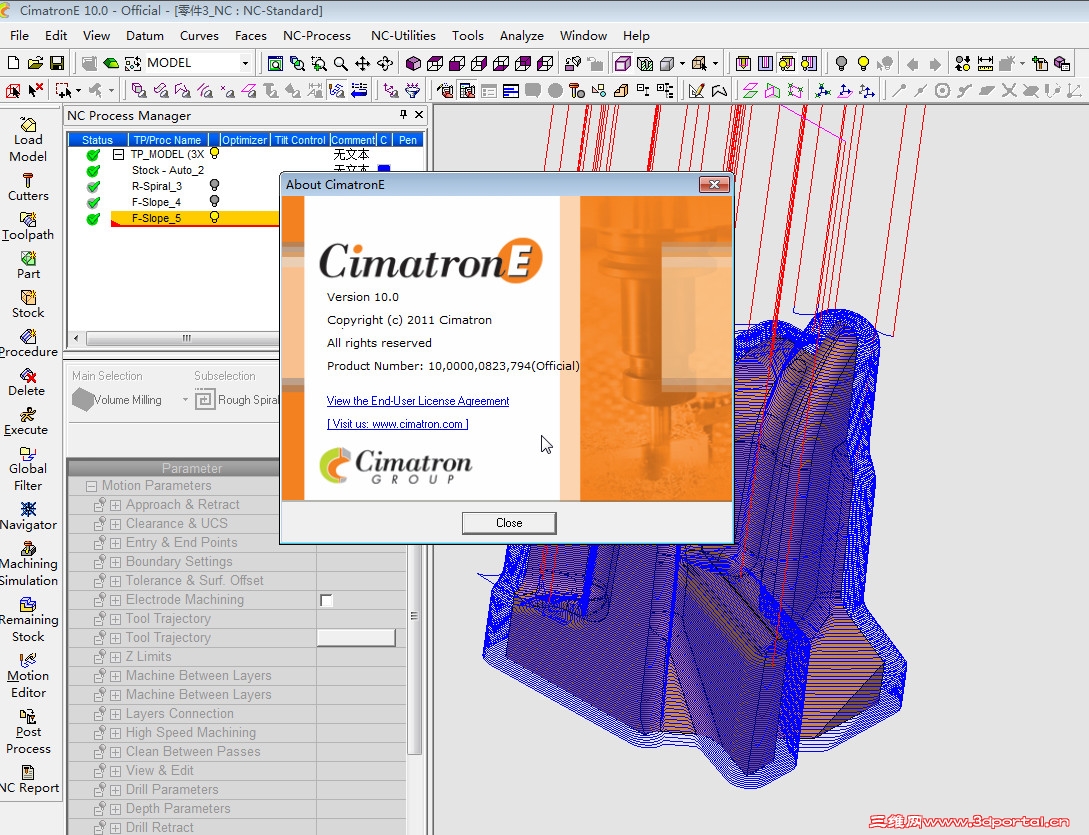This screenshot has height=835, width=1089.
Task: Toggle visibility bulb for F-Slope_4
Action: click(215, 201)
